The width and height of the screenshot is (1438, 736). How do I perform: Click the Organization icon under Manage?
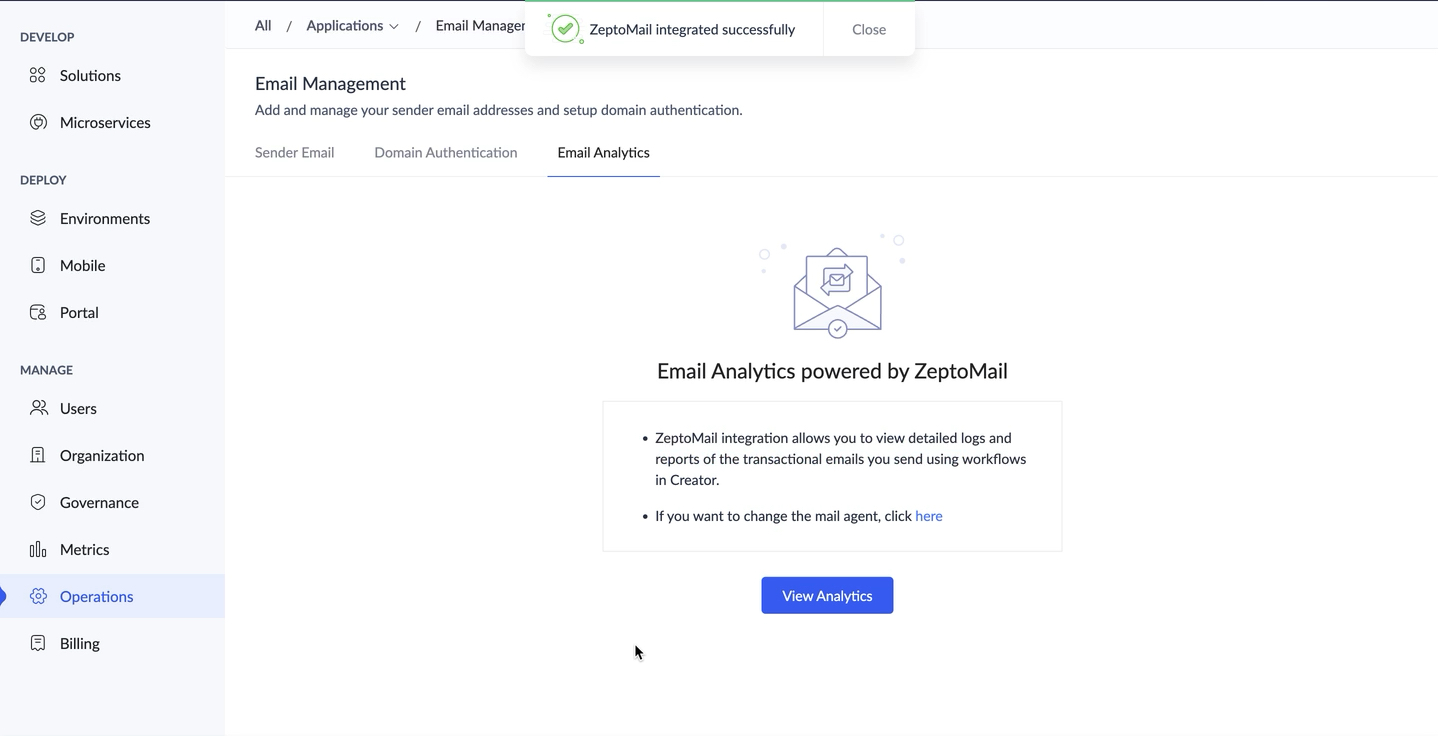pos(37,454)
